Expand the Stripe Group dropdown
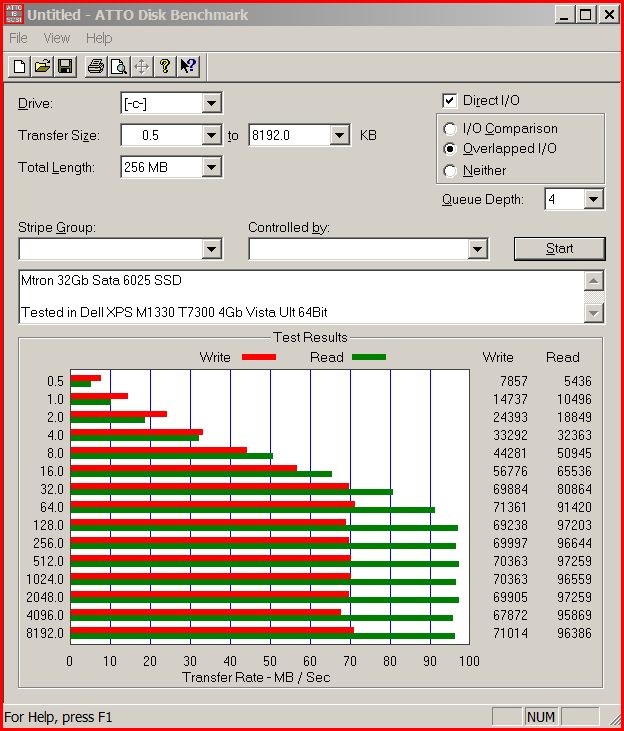 point(211,249)
